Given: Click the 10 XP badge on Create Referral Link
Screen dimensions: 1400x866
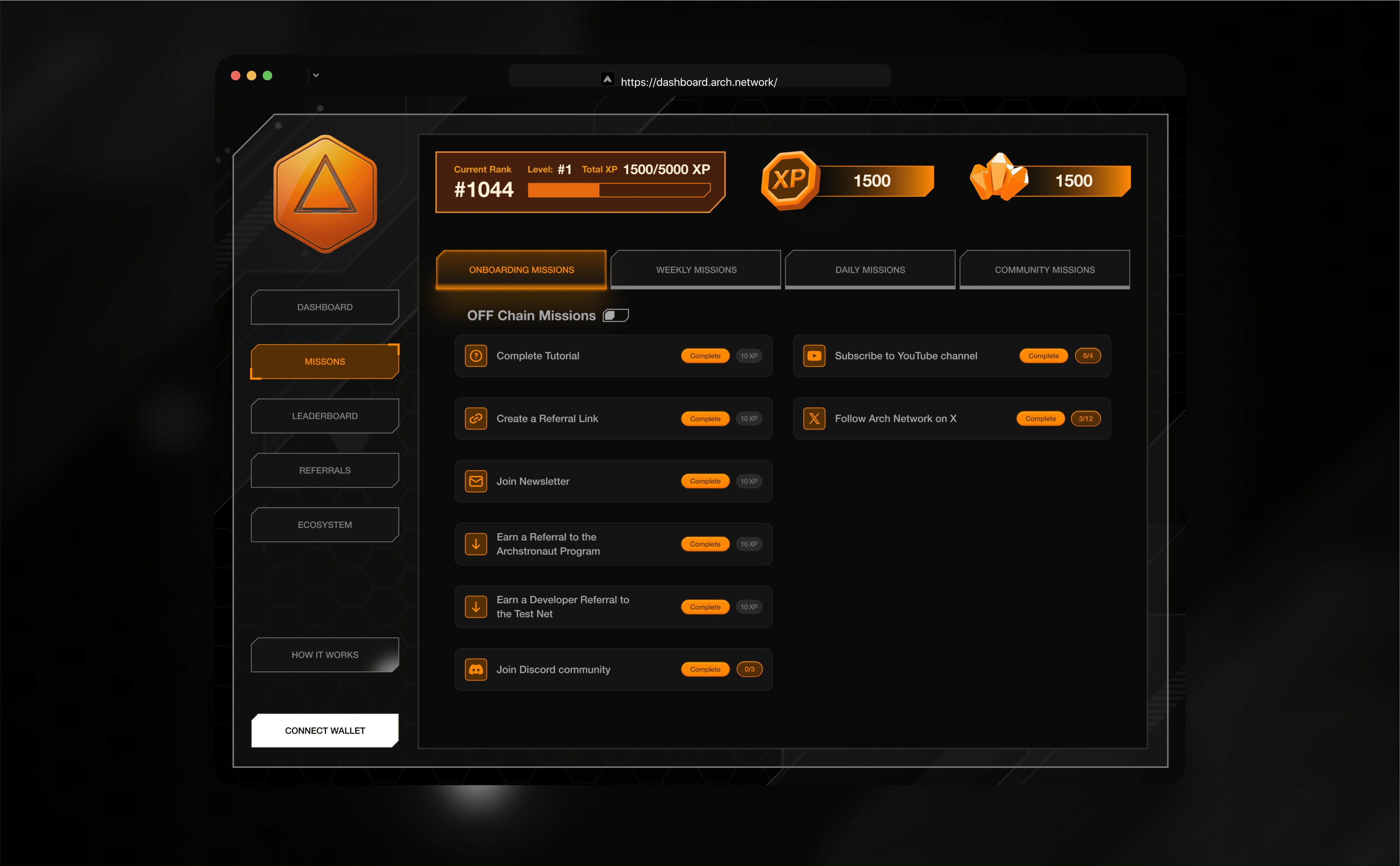Looking at the screenshot, I should [749, 419].
